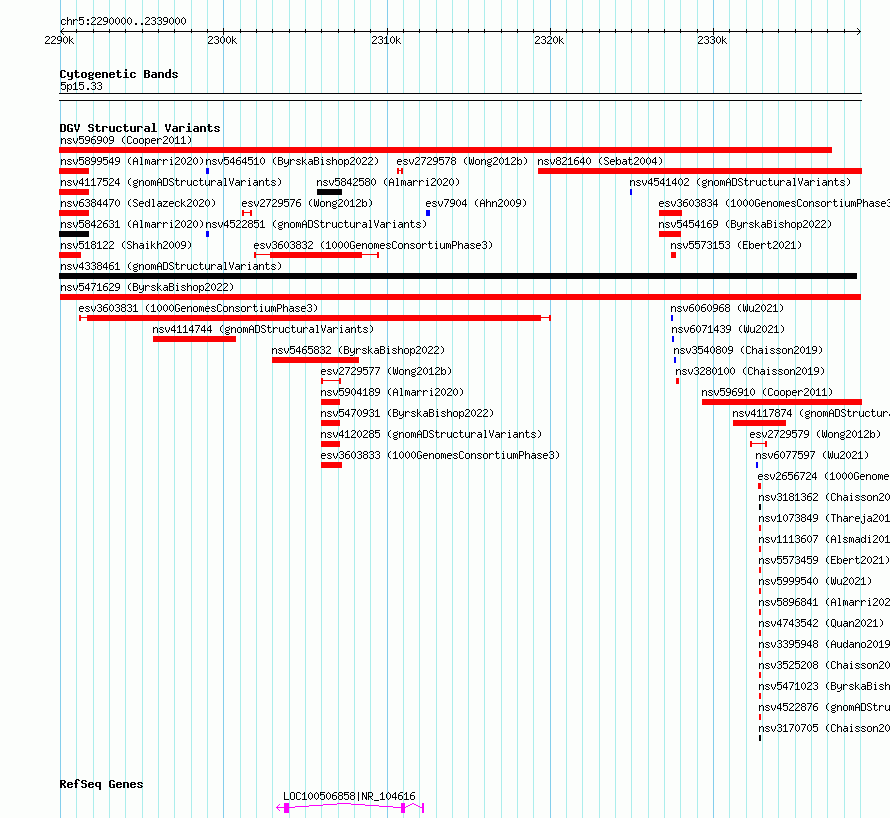Viewport: 890px width, 818px height.
Task: Click the nsv3525208 variant label
Action: click(824, 665)
